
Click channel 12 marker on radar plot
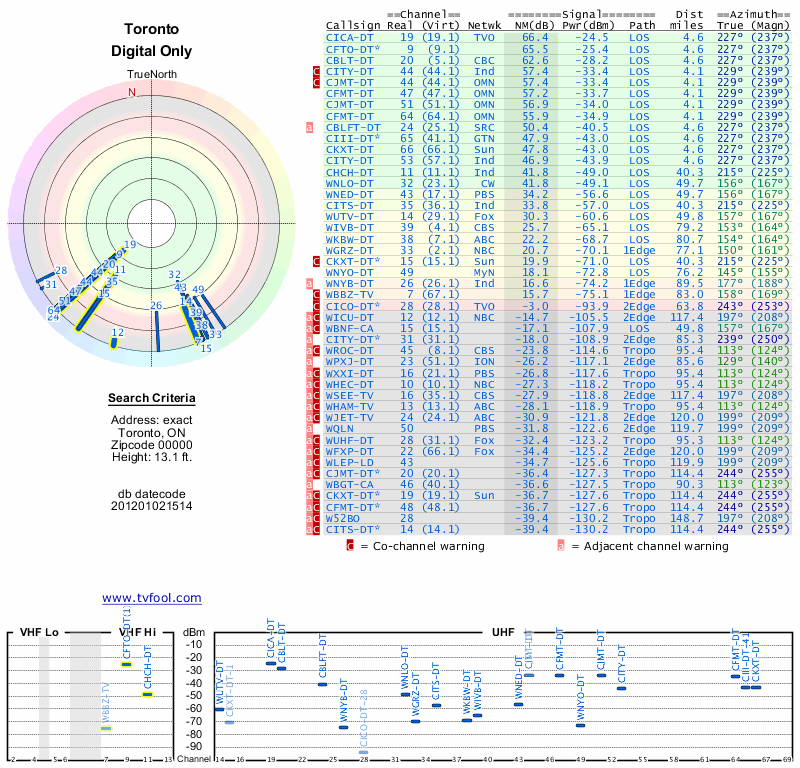click(114, 343)
